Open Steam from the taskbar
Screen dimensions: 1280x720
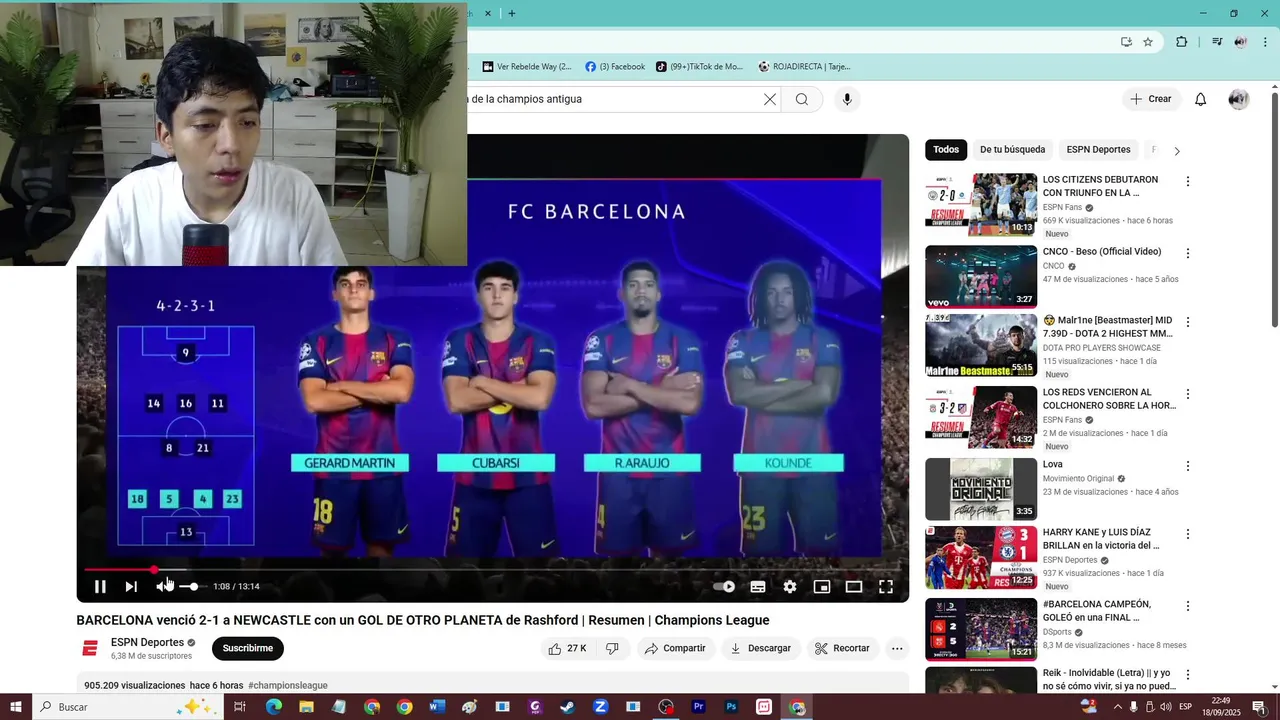[567, 707]
